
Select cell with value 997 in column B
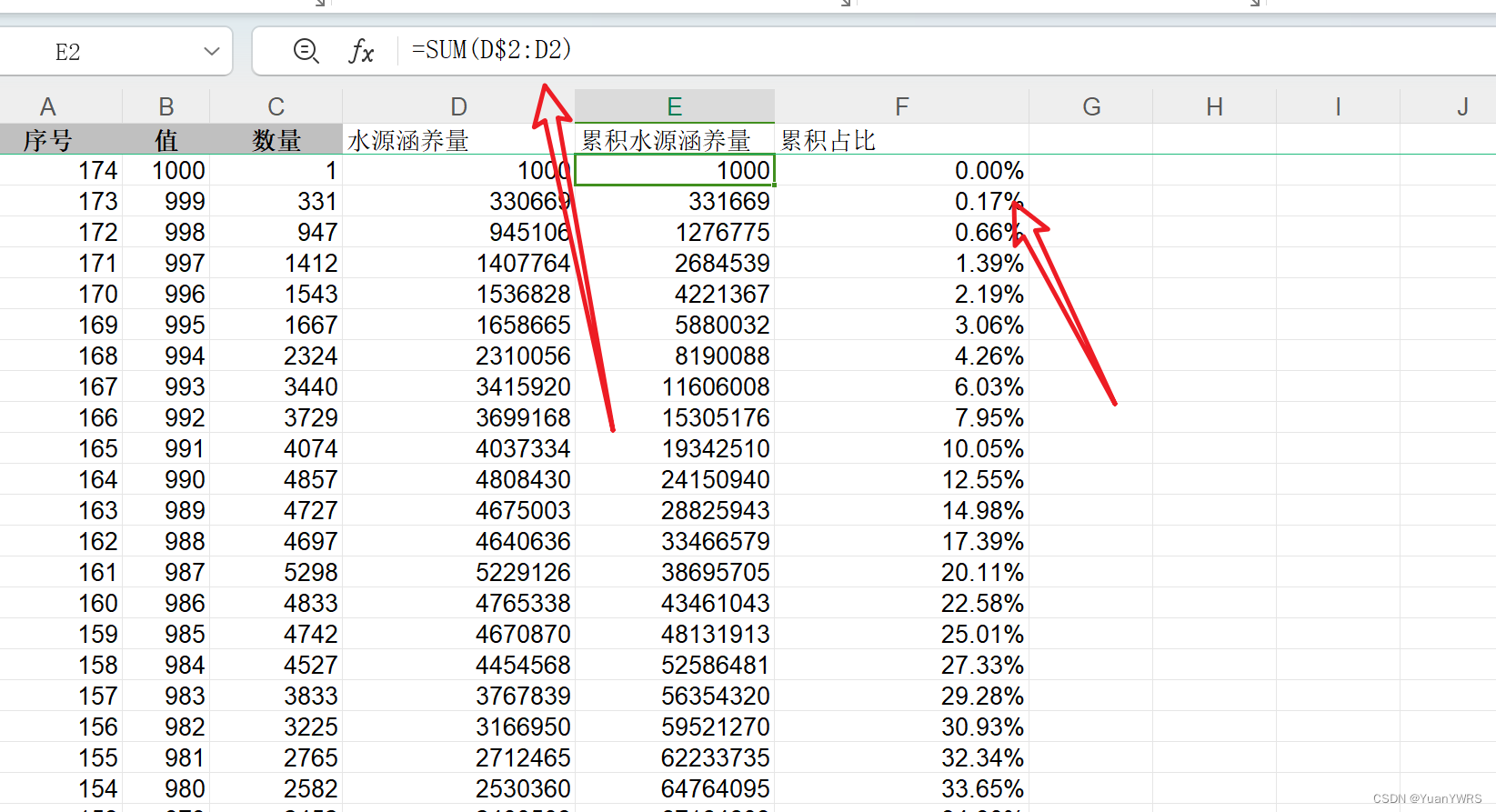pos(166,263)
